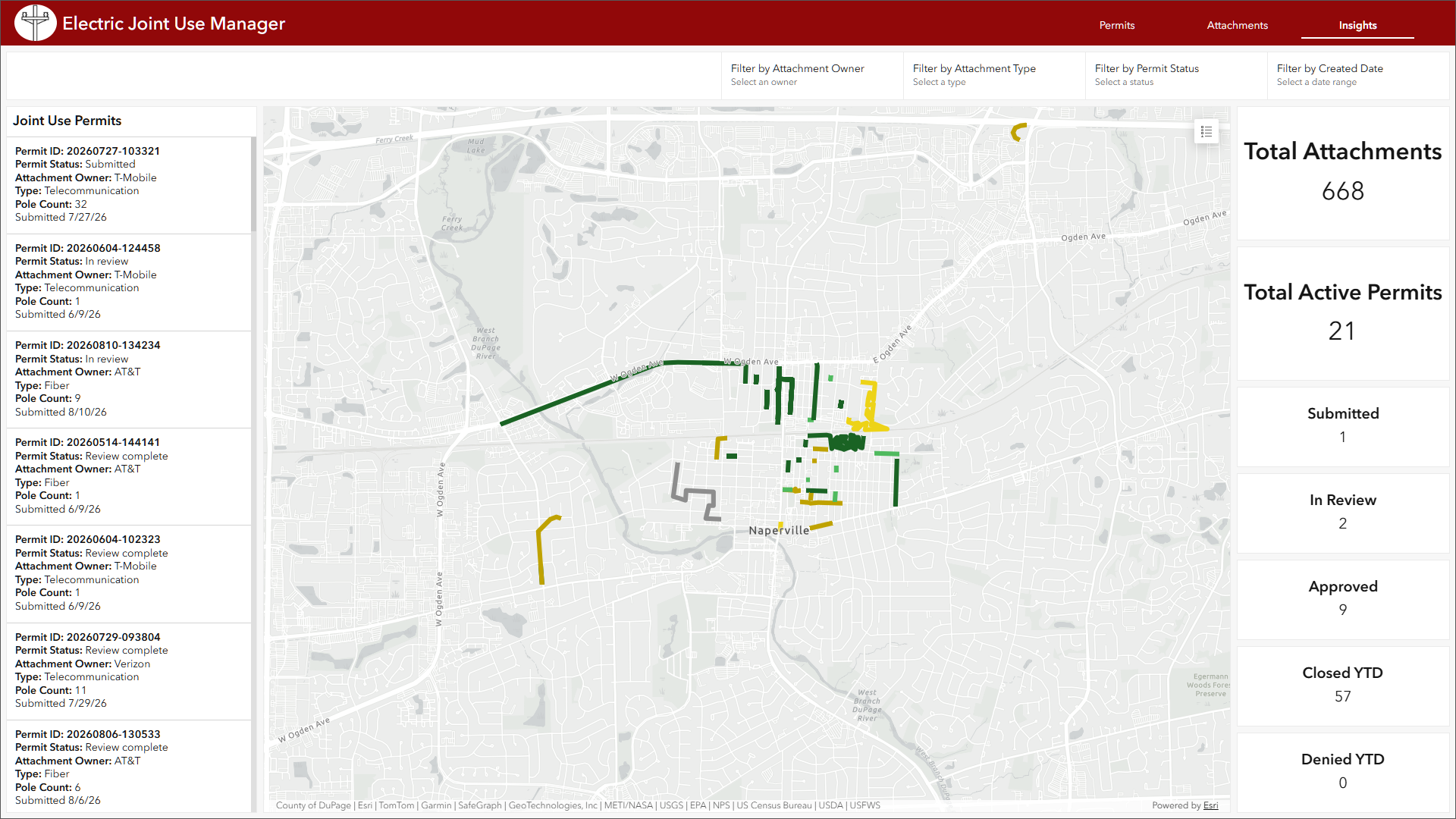Switch to the Permits tab
Screen dimensions: 1456x819
click(x=1117, y=25)
